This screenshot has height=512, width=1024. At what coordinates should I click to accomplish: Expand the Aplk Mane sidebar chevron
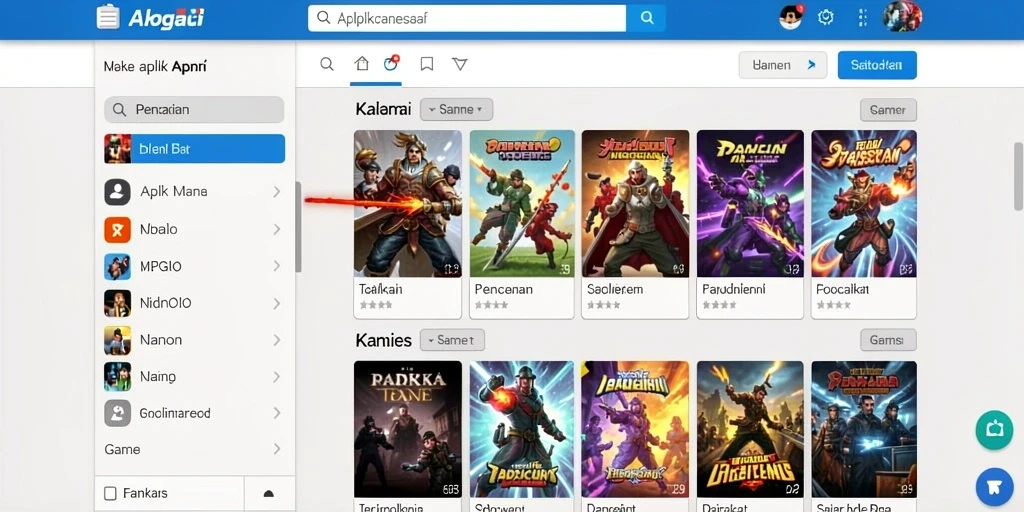click(277, 192)
